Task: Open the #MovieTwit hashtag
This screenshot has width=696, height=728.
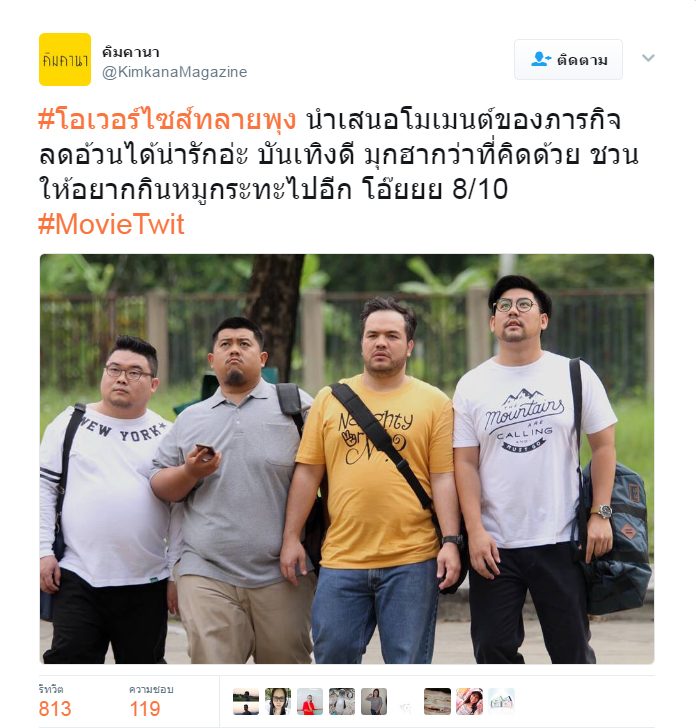Action: tap(111, 224)
